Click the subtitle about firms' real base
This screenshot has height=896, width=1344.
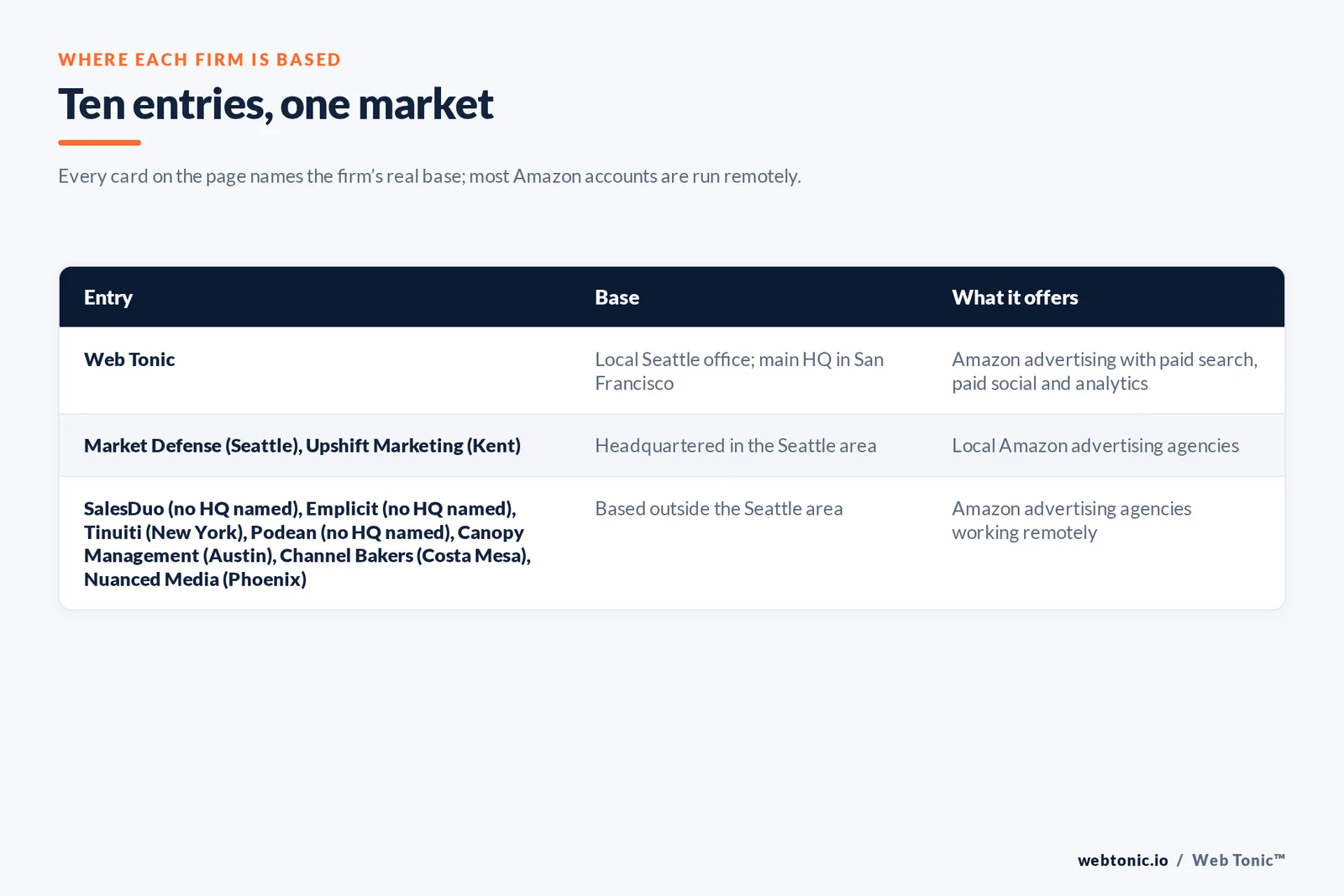coord(429,176)
